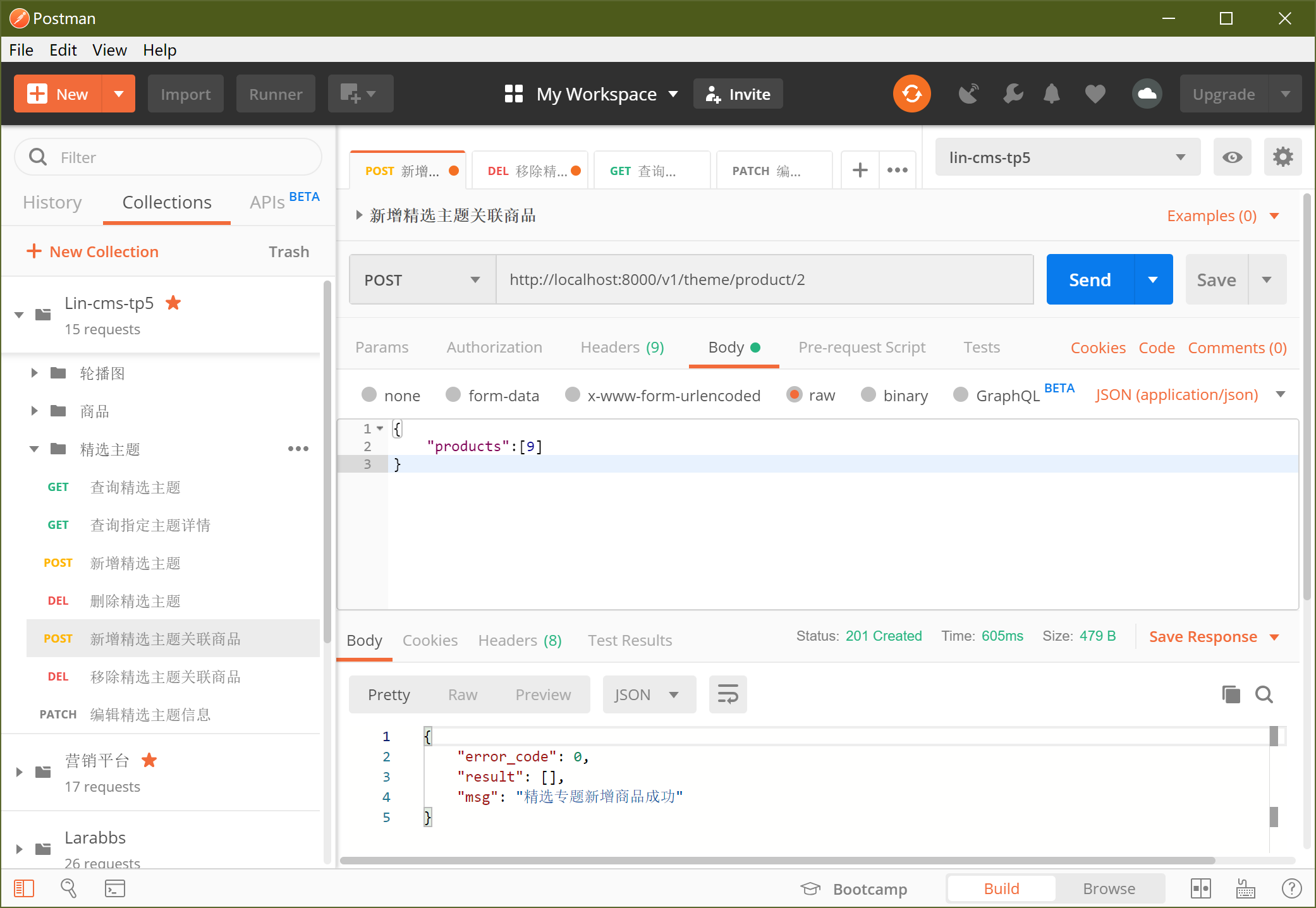This screenshot has width=1316, height=908.
Task: Switch to the History tab
Action: (52, 202)
